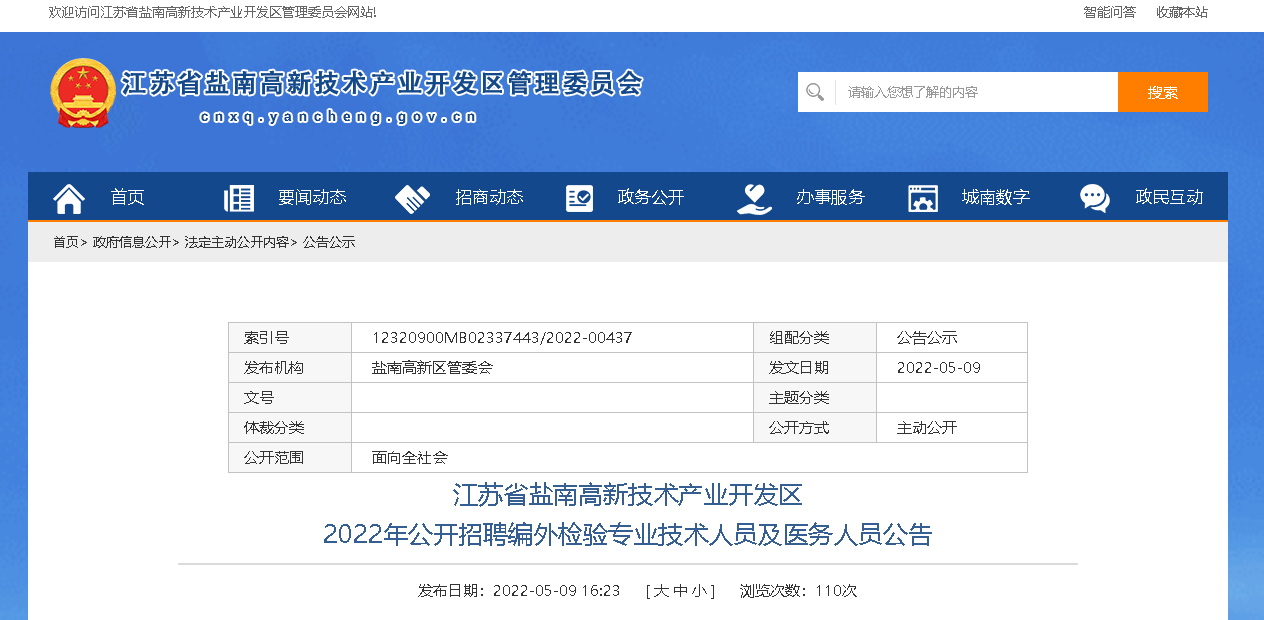Click the 盐南高新区管委会 cell
Image resolution: width=1264 pixels, height=620 pixels.
click(x=553, y=368)
